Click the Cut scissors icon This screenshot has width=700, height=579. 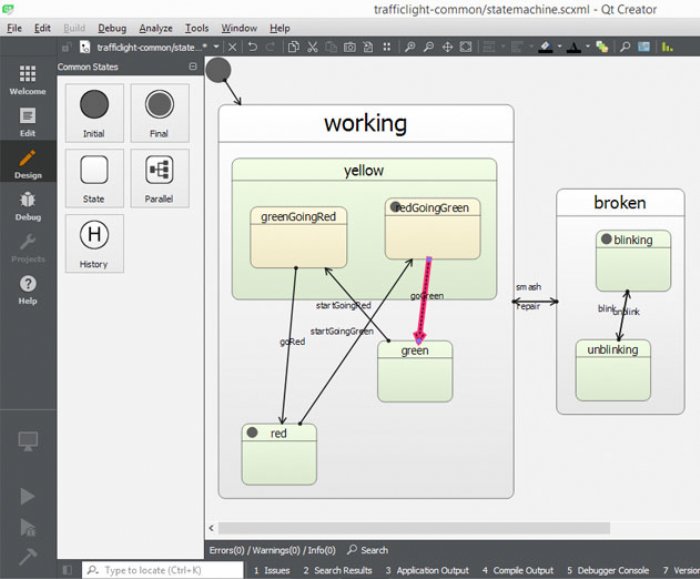tap(312, 47)
